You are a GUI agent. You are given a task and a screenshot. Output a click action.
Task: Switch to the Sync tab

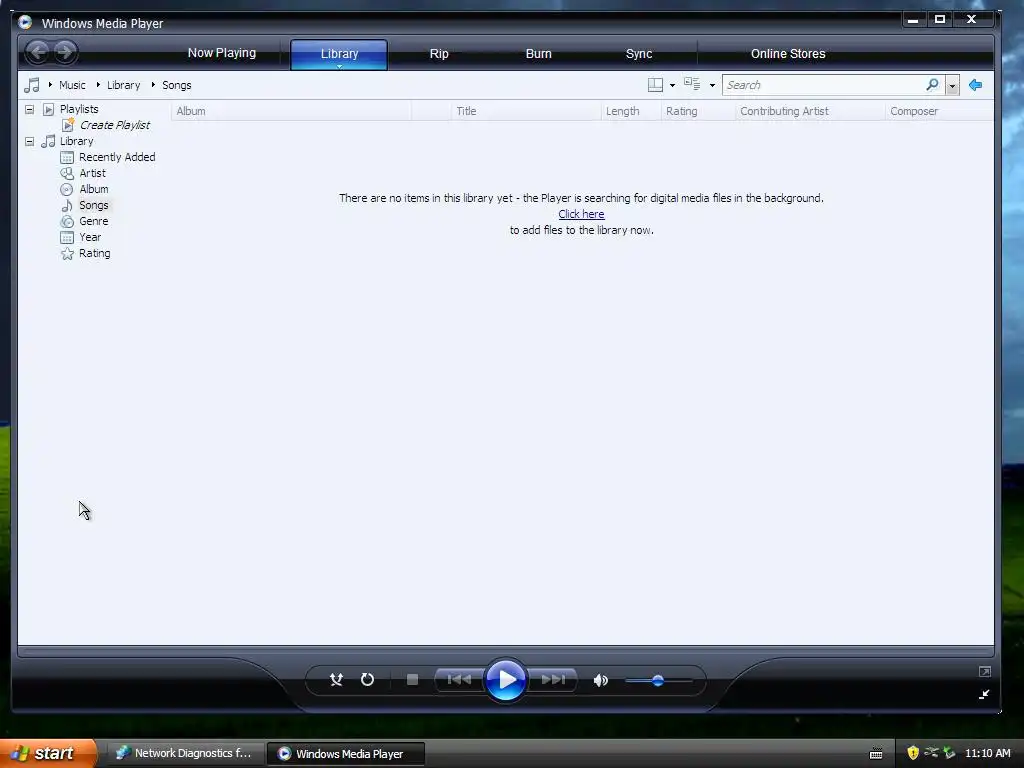639,54
